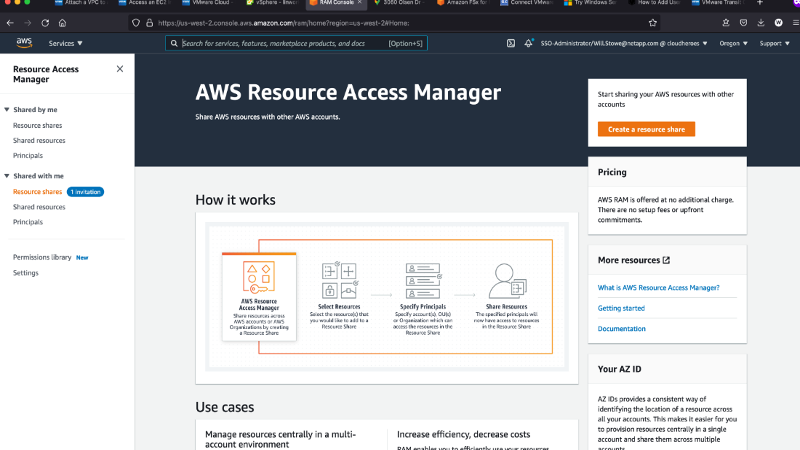Viewport: 800px width, 450px height.
Task: Click the browser back arrow
Action: point(10,23)
